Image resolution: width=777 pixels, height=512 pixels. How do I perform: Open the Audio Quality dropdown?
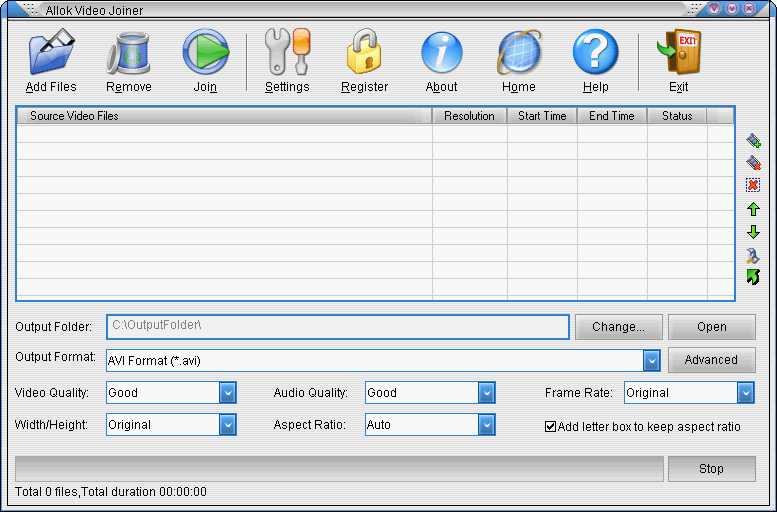click(487, 393)
